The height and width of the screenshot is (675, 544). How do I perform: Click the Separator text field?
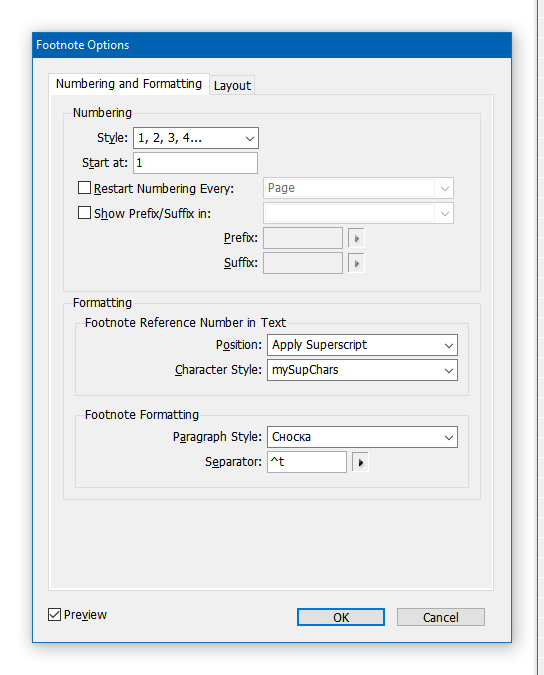pyautogui.click(x=307, y=462)
